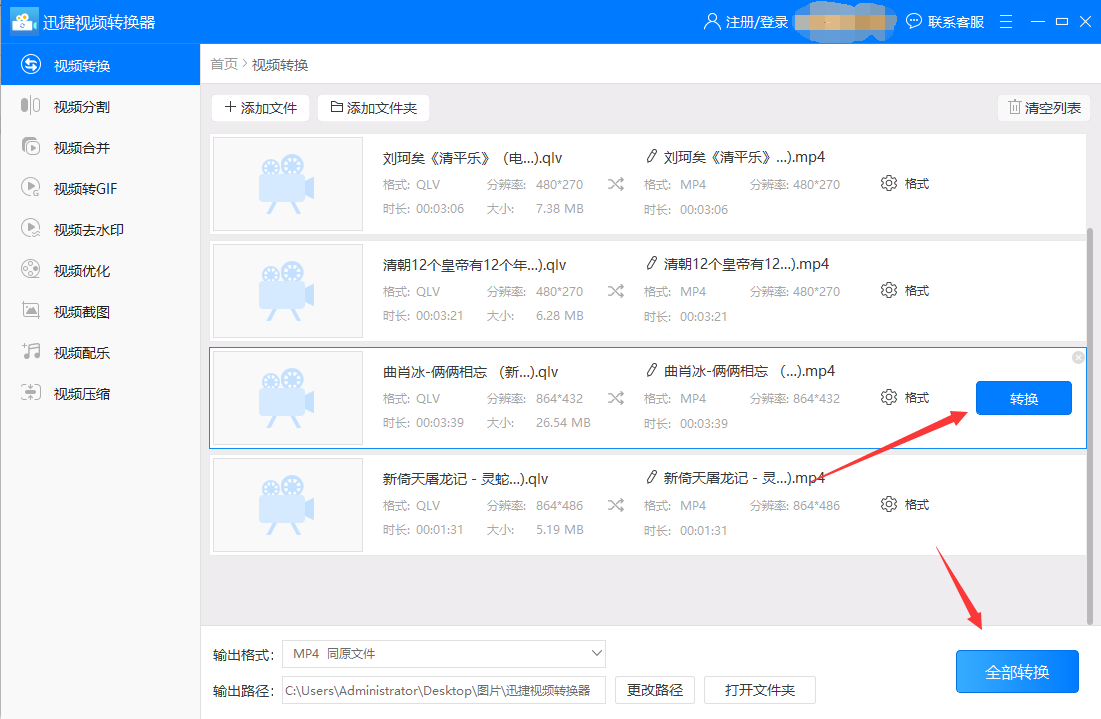Open the hamburger menu in the title bar
This screenshot has height=719, width=1101.
tap(1006, 22)
